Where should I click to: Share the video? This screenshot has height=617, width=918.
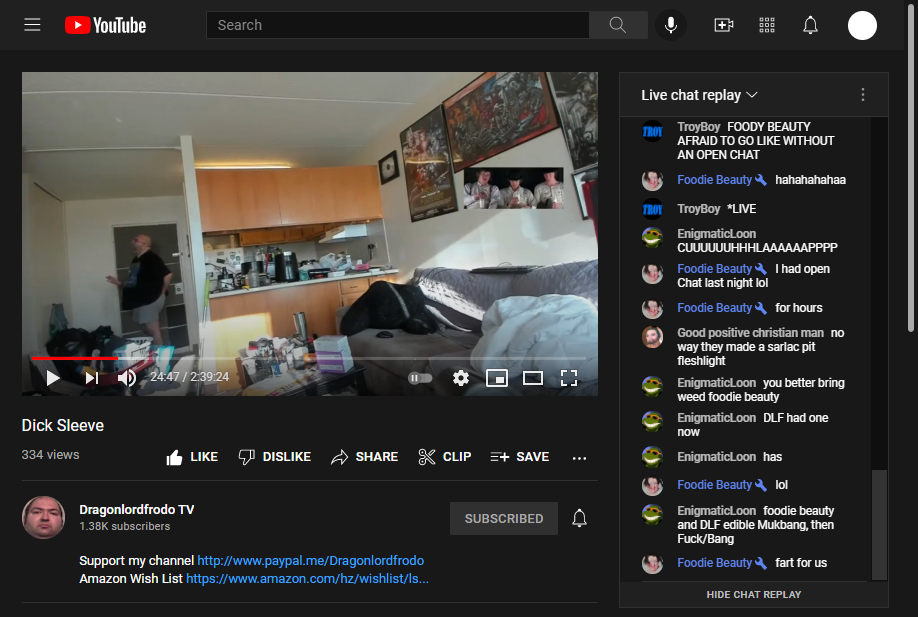[364, 457]
